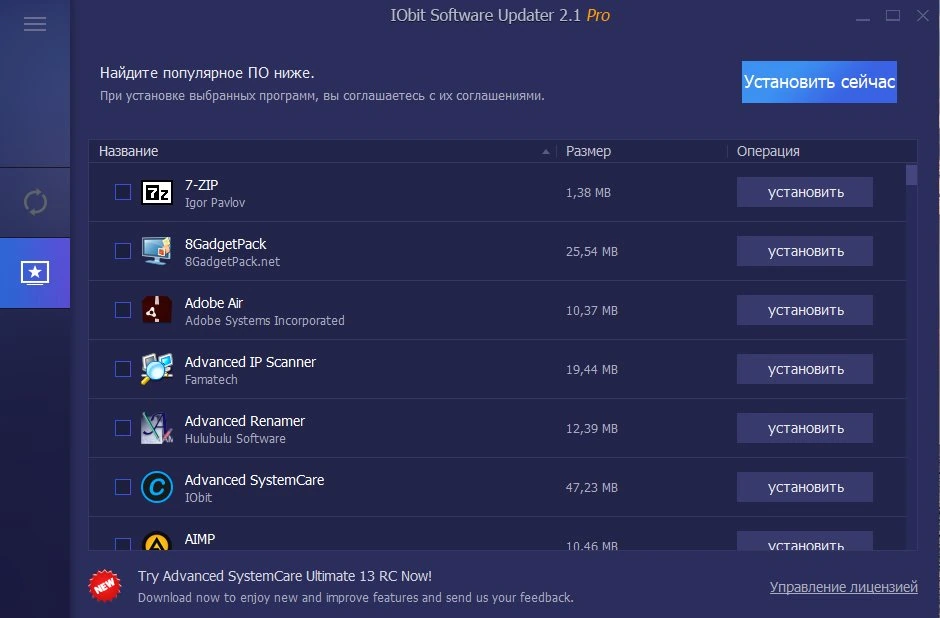Image resolution: width=940 pixels, height=618 pixels.
Task: Install Advanced IP Scanner
Action: pos(805,369)
